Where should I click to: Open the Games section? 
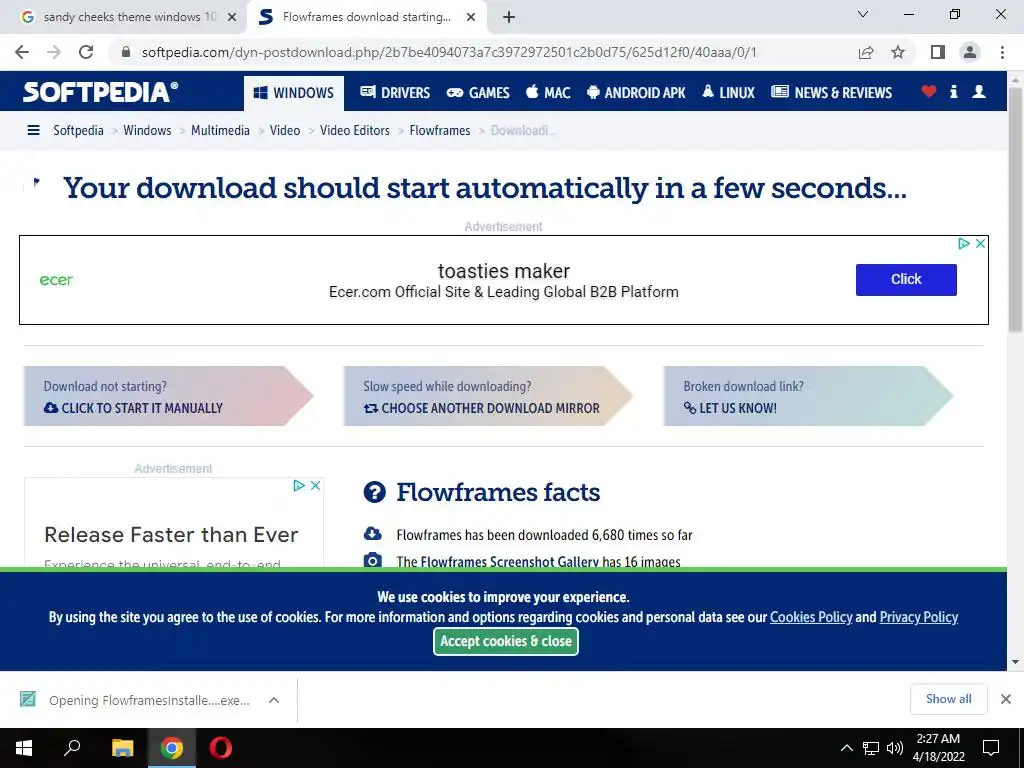(478, 93)
